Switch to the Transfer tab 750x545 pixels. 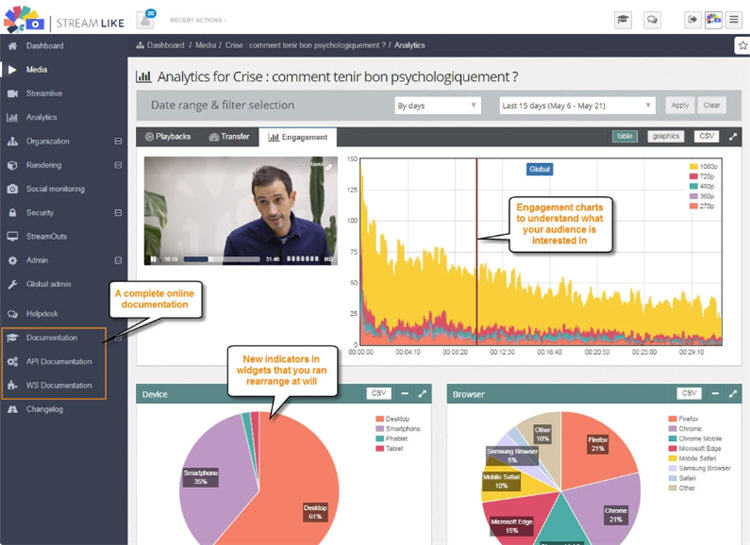(x=229, y=137)
